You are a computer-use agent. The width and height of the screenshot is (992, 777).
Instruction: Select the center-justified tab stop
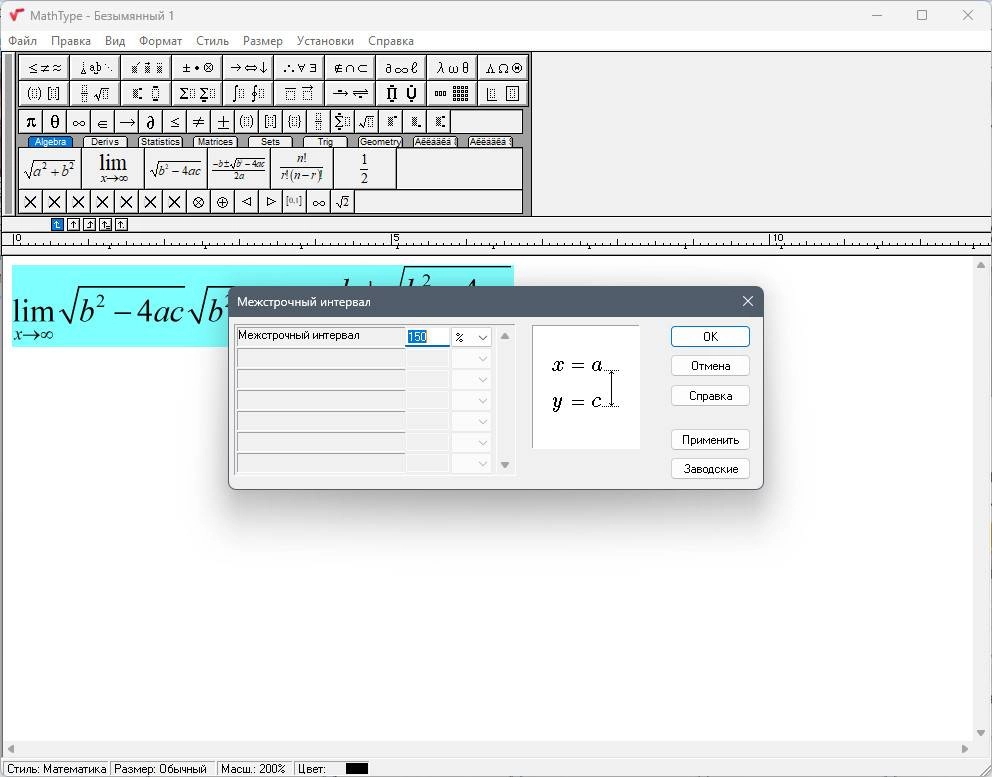pos(73,224)
